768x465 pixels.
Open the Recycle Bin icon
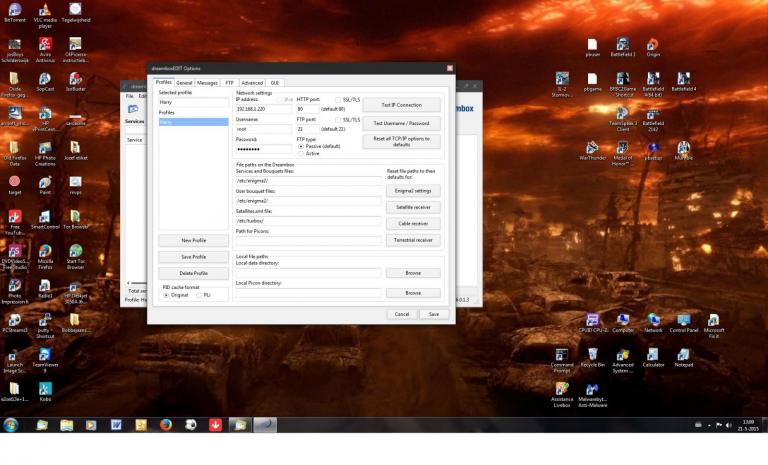[592, 354]
